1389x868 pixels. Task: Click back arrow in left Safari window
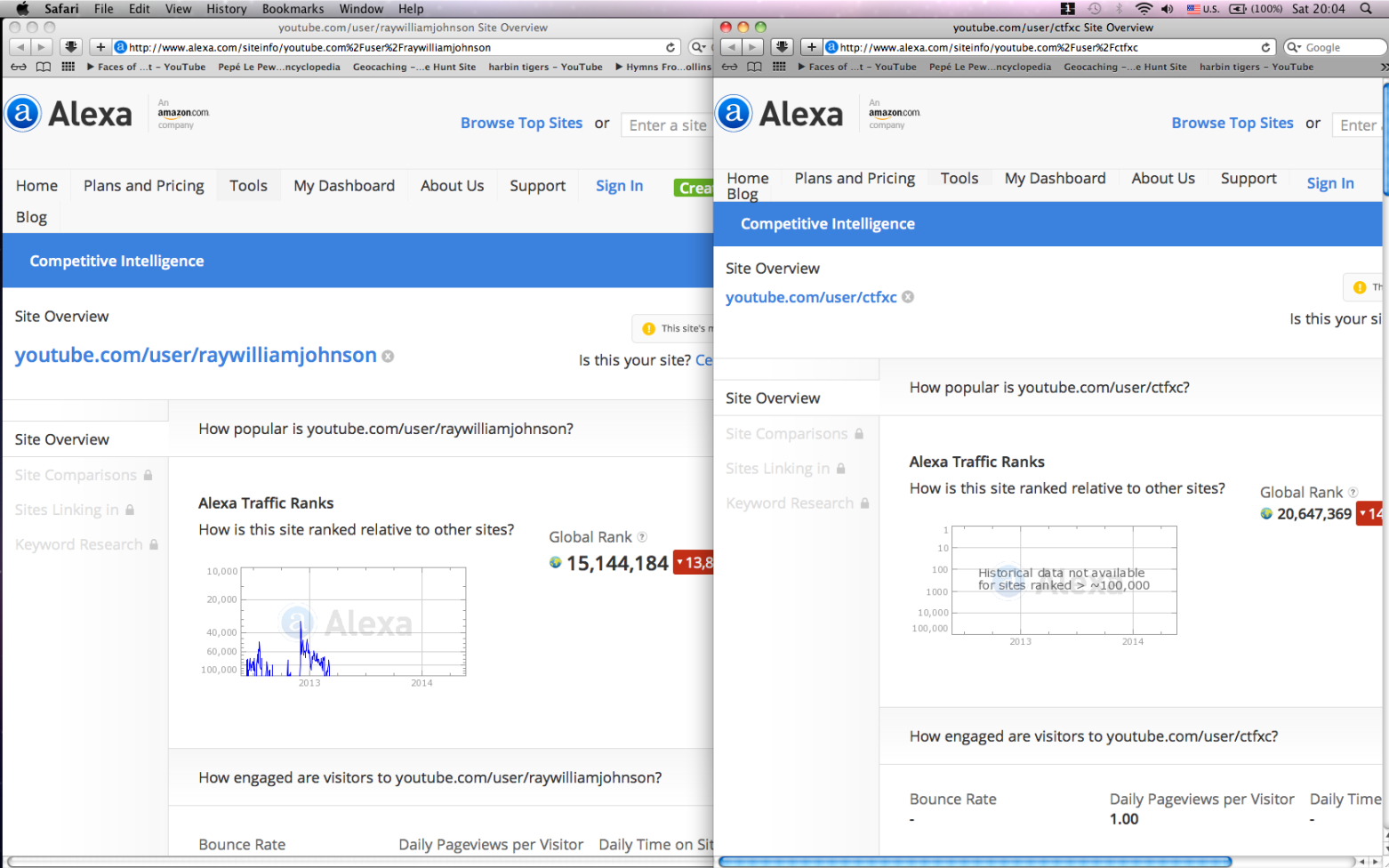20,47
